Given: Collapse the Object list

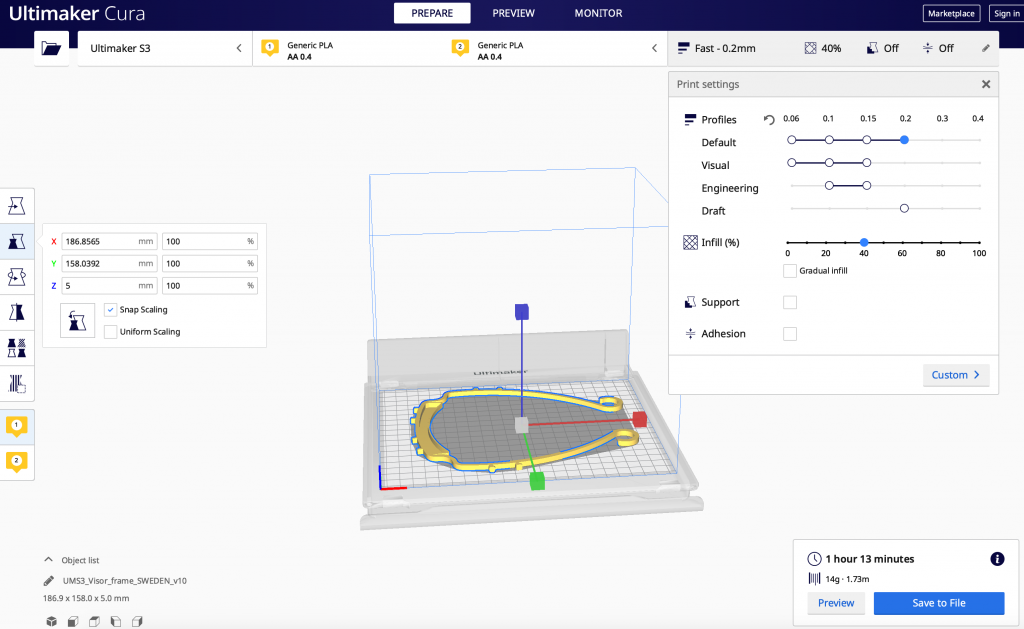Looking at the screenshot, I should pos(48,560).
